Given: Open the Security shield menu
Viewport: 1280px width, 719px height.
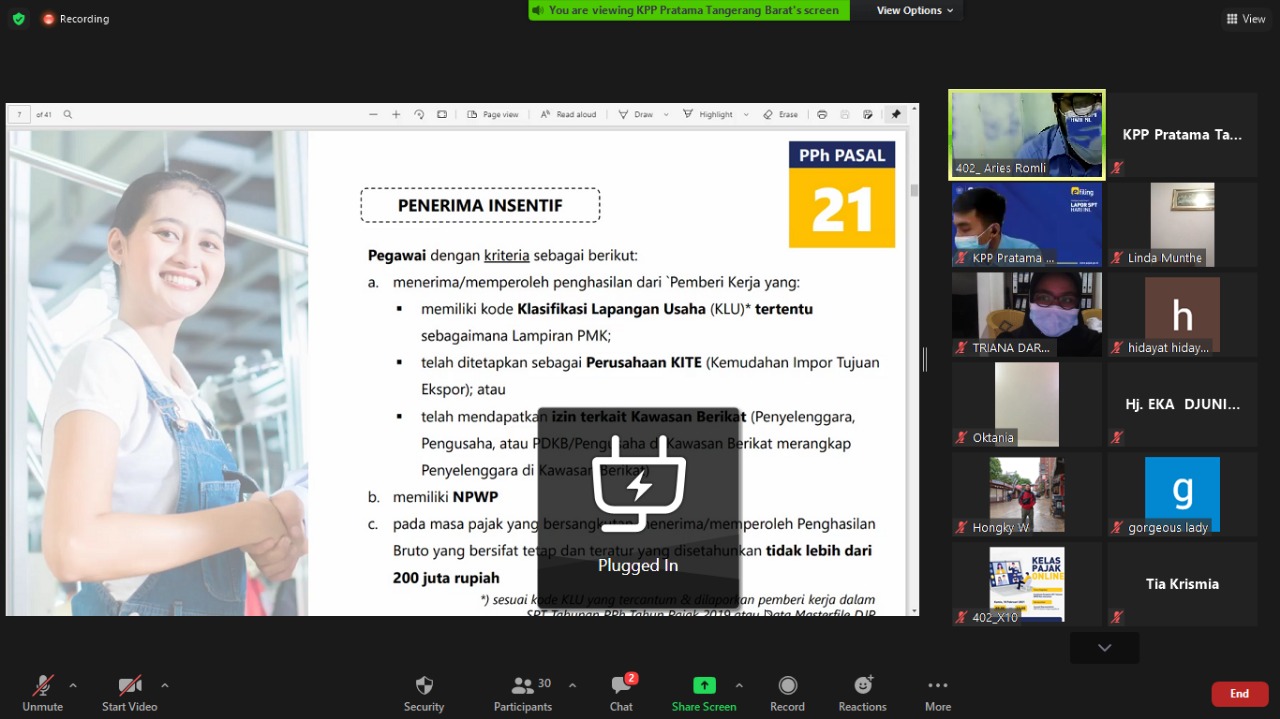Looking at the screenshot, I should pyautogui.click(x=424, y=693).
